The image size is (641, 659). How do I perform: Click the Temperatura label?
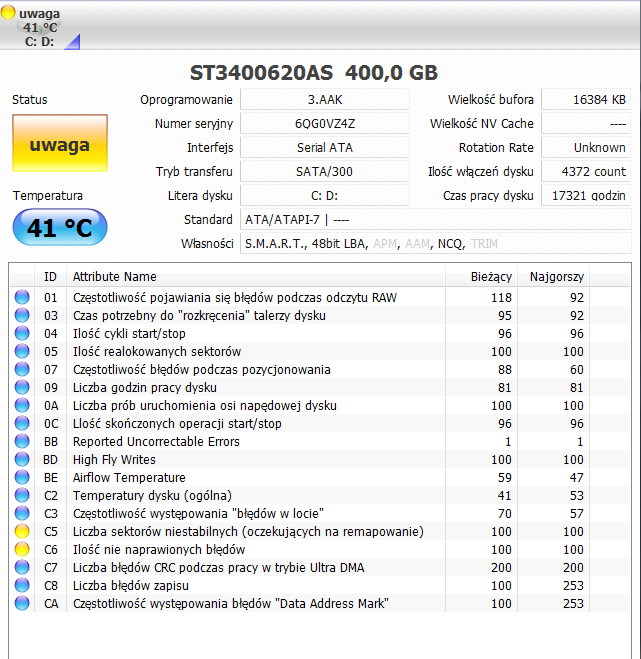[x=47, y=195]
